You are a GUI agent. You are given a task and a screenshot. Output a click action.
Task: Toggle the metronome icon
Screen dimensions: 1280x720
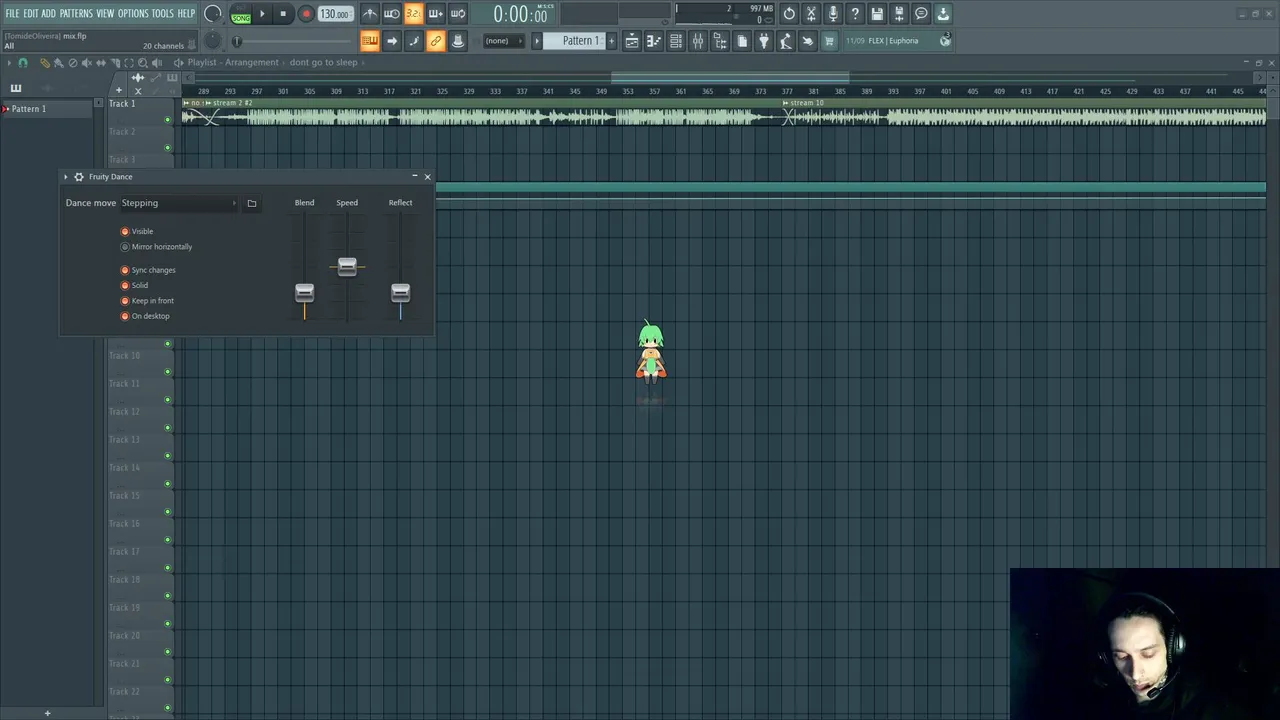pyautogui.click(x=369, y=14)
